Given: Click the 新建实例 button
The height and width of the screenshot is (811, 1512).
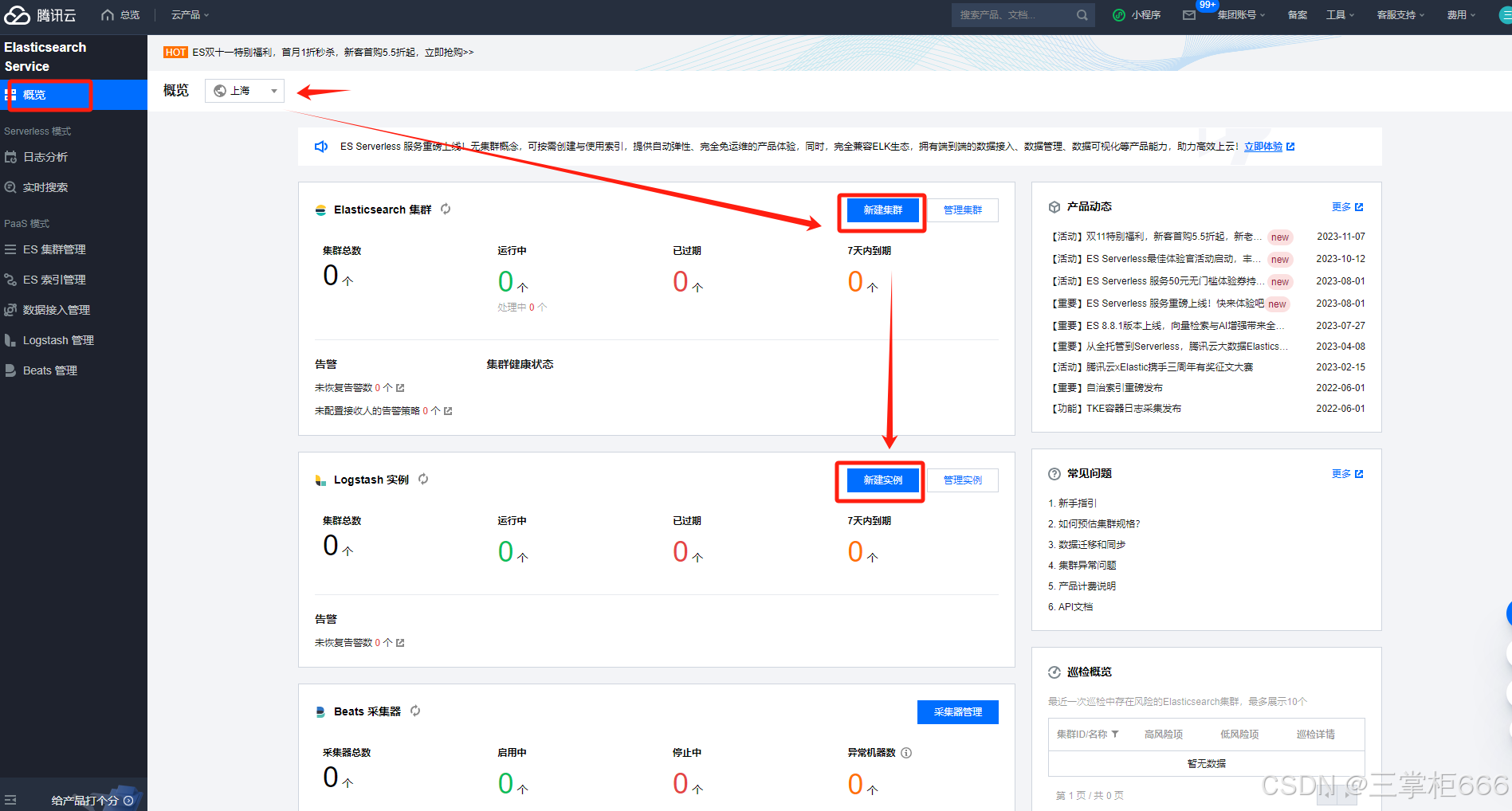Looking at the screenshot, I should pos(882,480).
